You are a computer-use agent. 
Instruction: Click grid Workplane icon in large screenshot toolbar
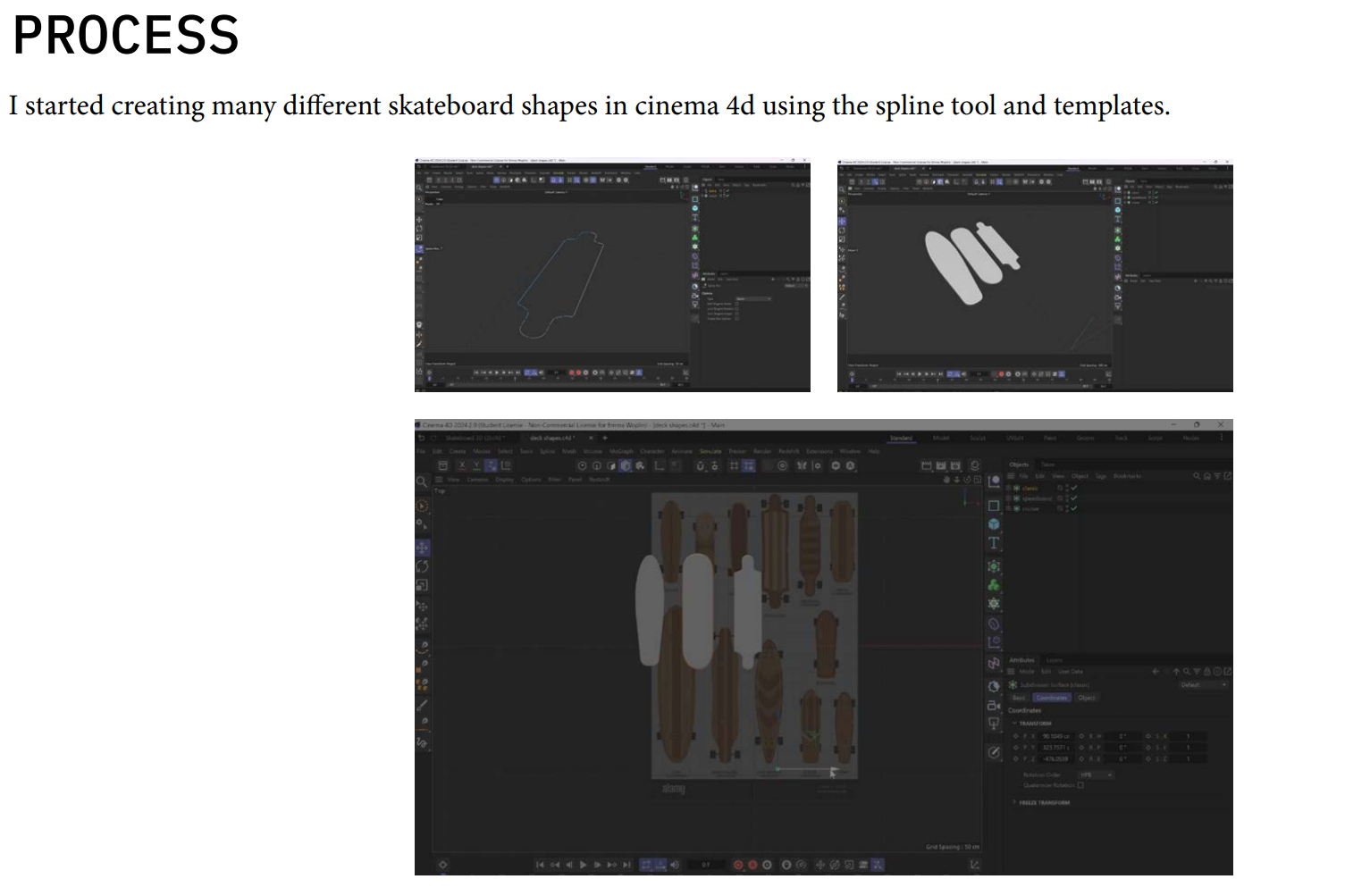pyautogui.click(x=734, y=465)
